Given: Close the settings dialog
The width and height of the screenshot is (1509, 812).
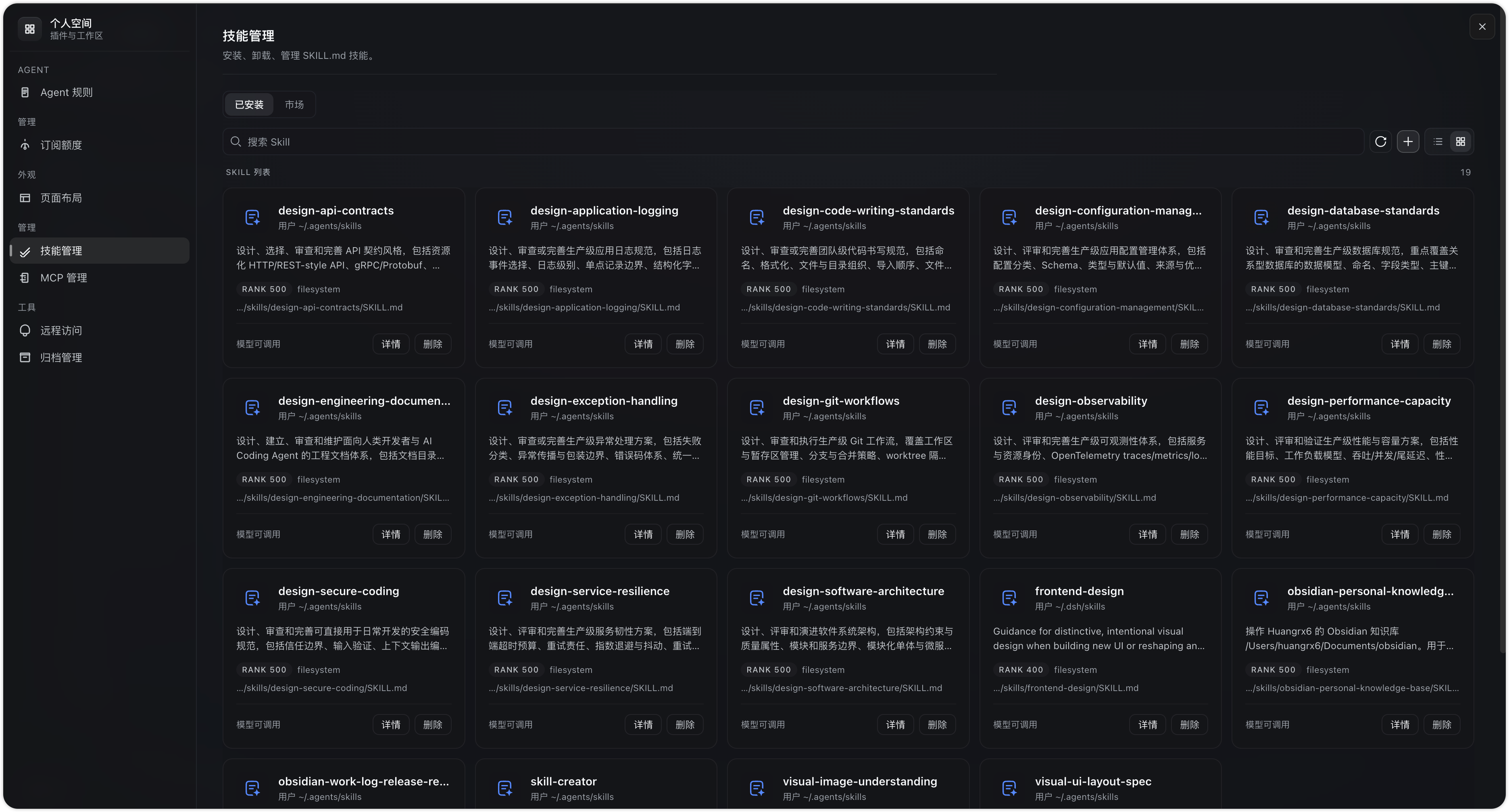Looking at the screenshot, I should pos(1482,27).
